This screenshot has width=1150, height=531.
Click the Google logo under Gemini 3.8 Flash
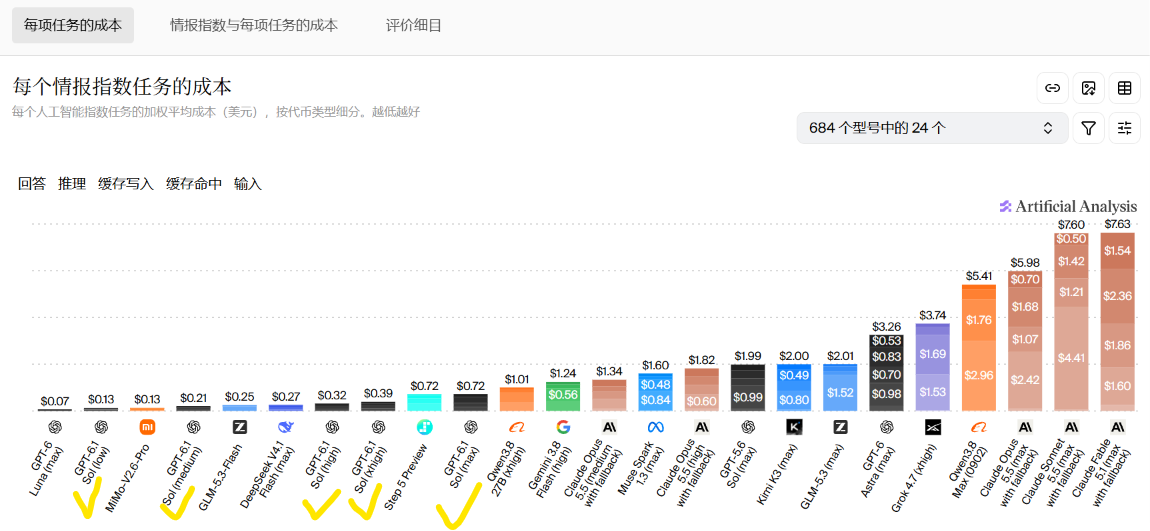(x=563, y=427)
